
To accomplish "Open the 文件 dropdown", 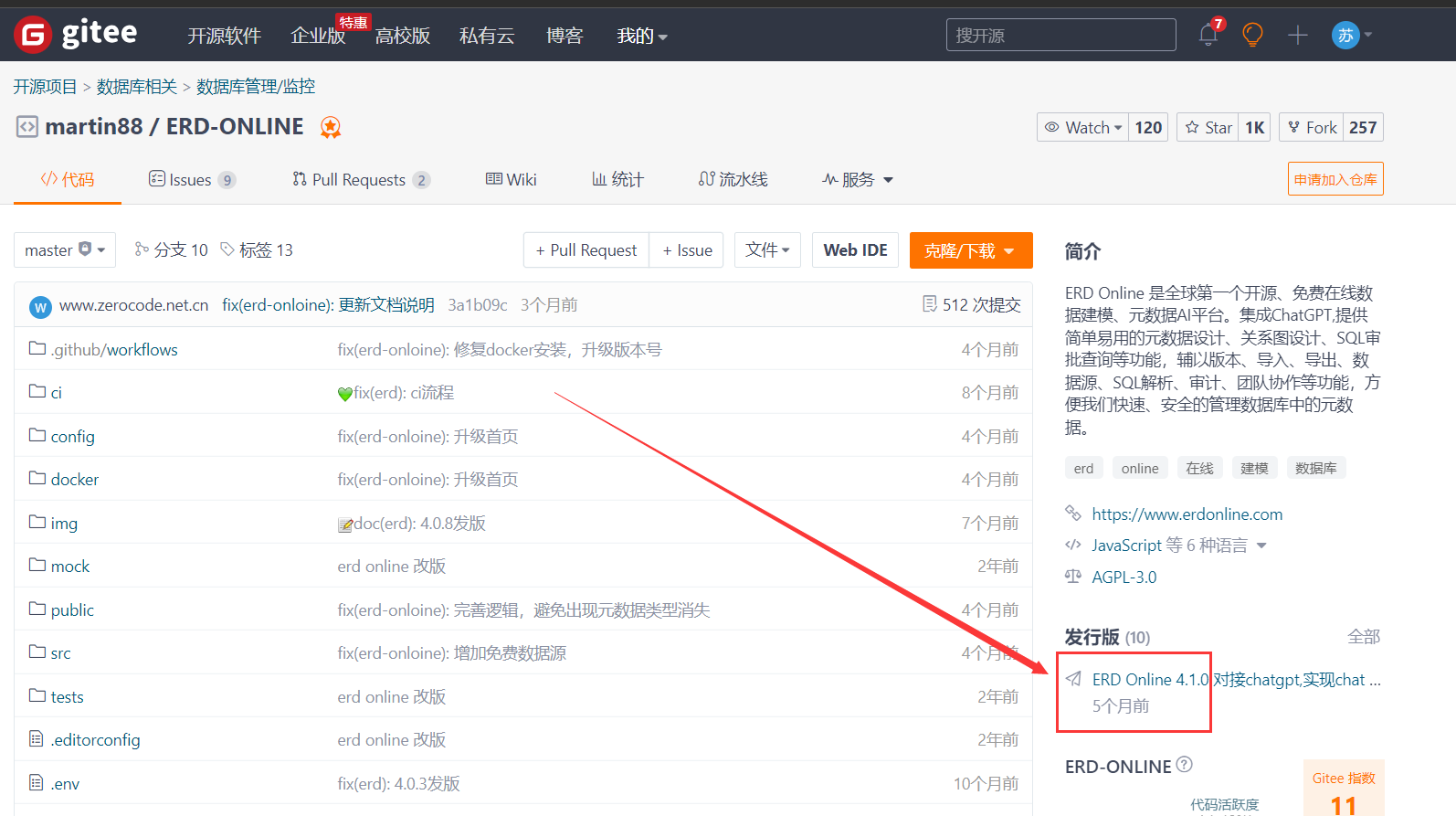I will [767, 249].
